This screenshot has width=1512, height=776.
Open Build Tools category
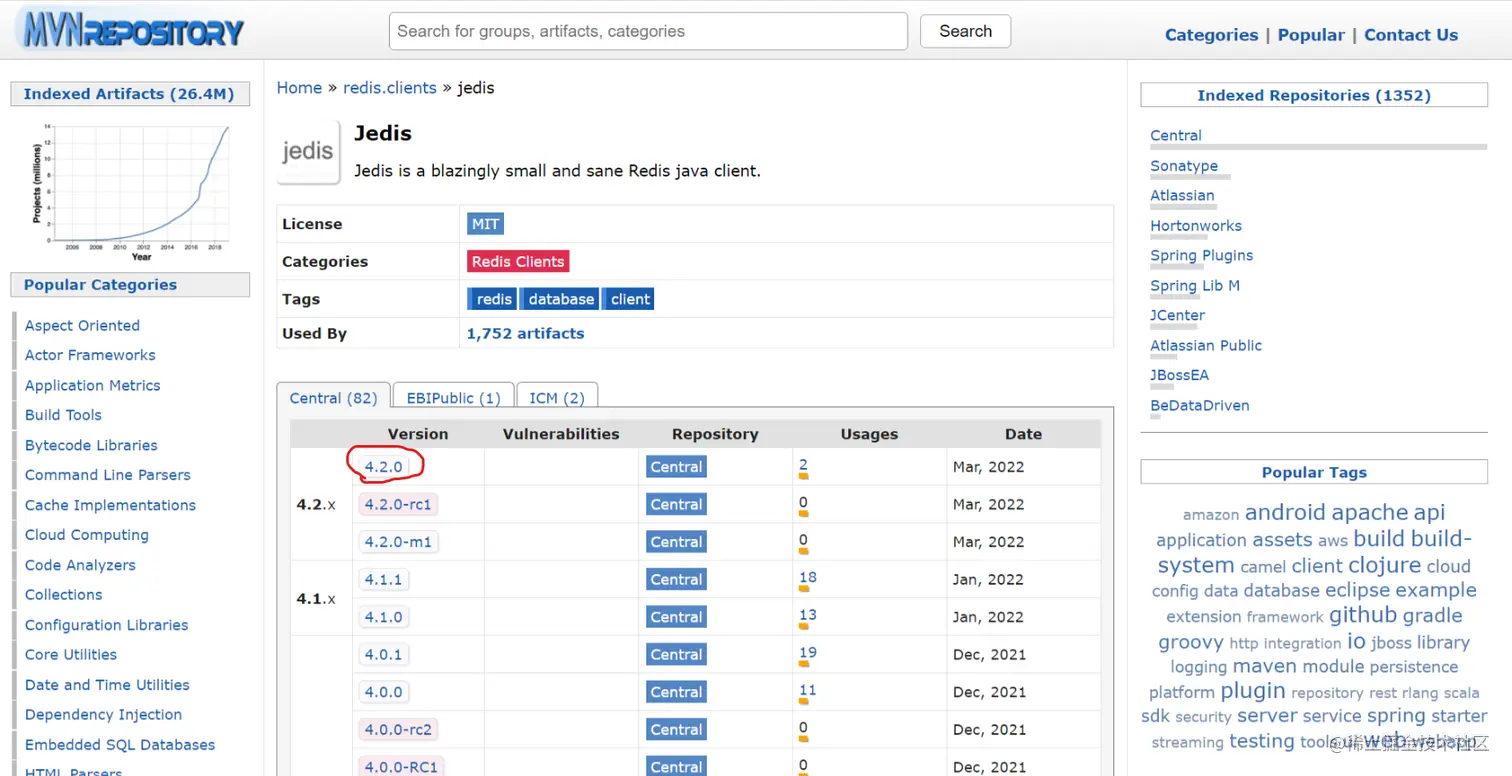[63, 415]
